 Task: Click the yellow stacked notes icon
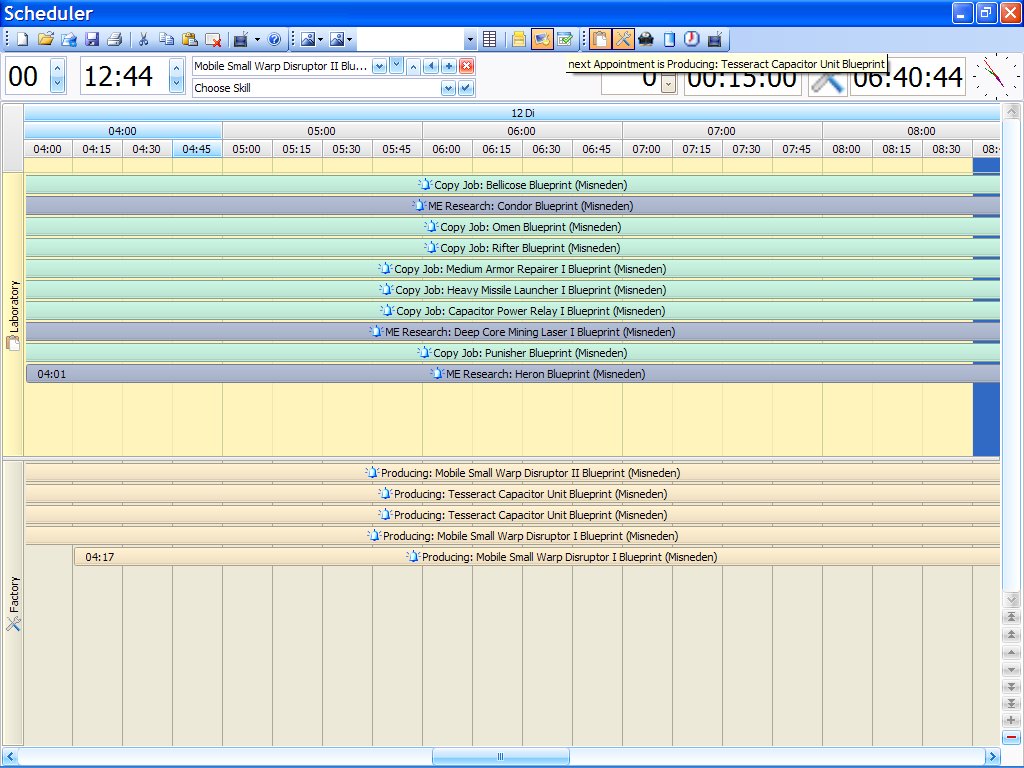coord(519,40)
